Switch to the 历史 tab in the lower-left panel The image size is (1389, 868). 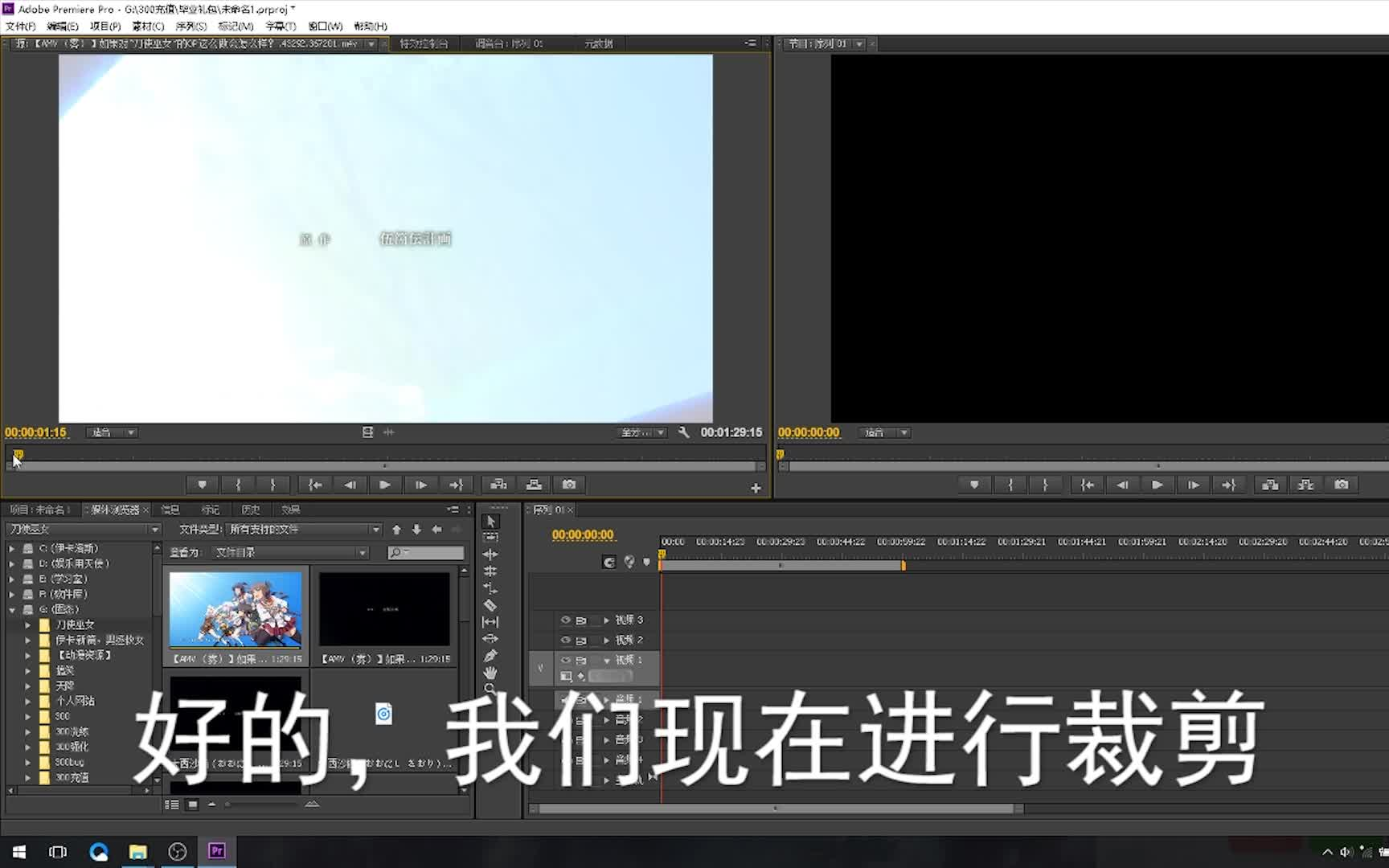251,509
